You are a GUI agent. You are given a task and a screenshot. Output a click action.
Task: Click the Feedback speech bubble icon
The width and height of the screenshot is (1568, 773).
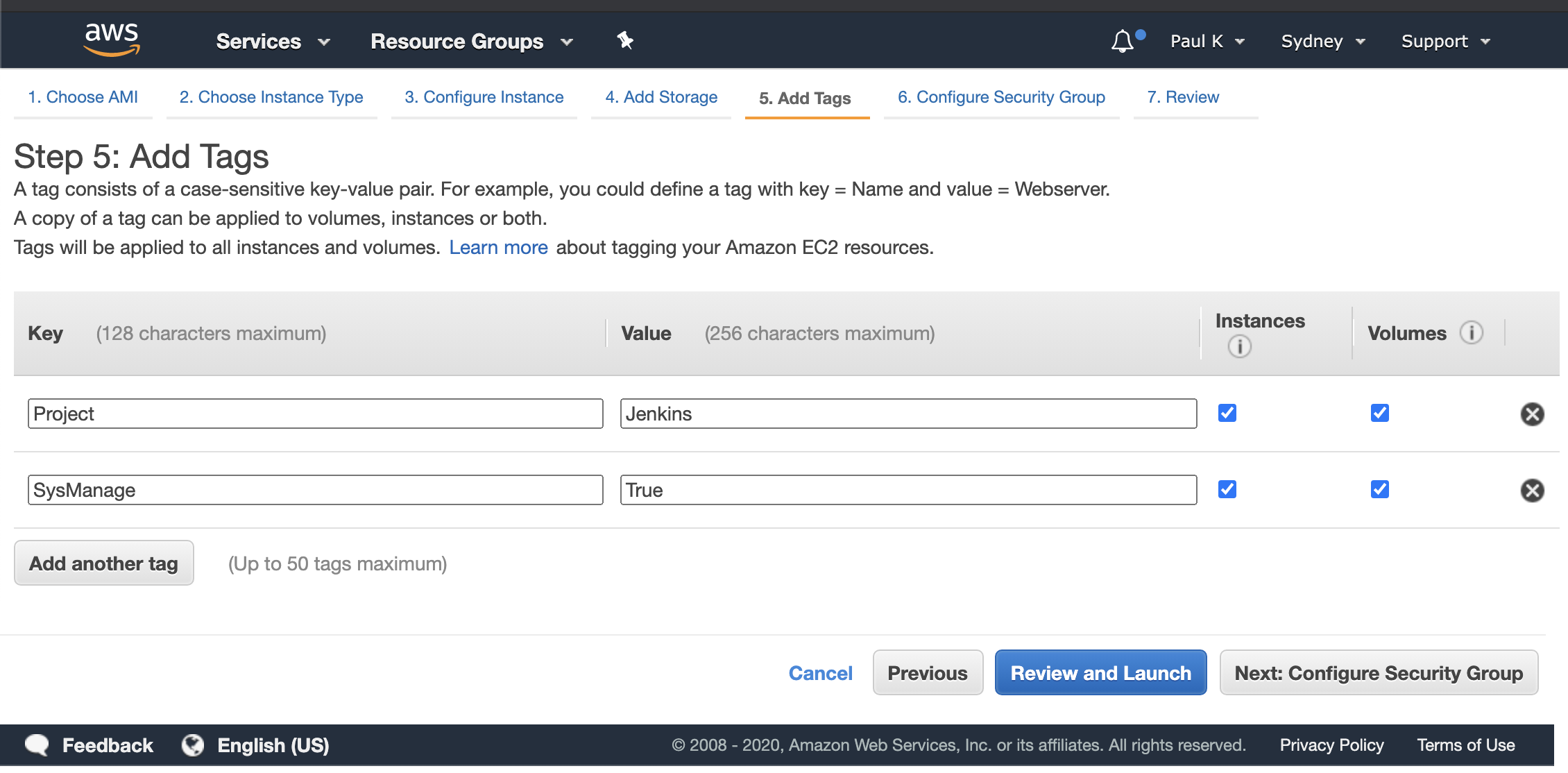[x=37, y=745]
